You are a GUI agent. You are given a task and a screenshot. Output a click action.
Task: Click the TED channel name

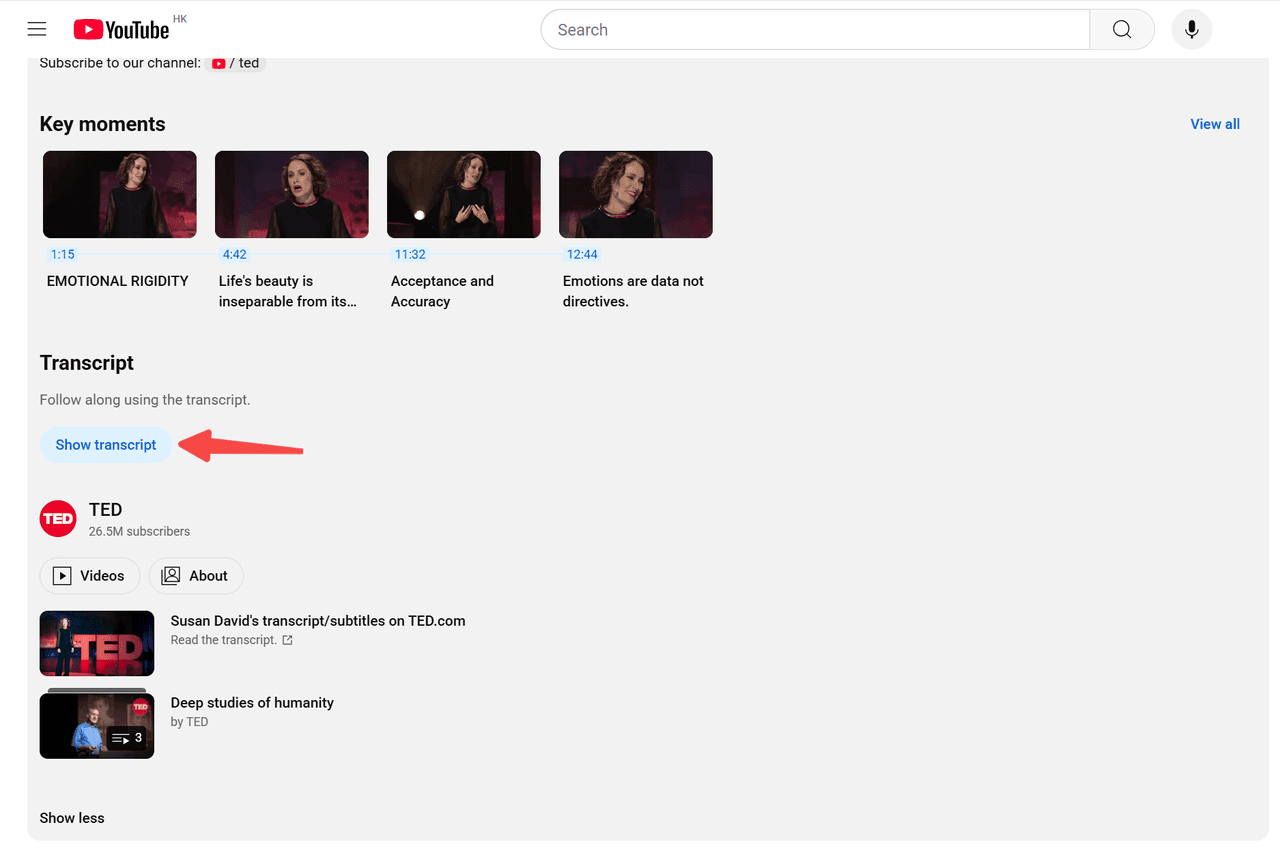105,510
